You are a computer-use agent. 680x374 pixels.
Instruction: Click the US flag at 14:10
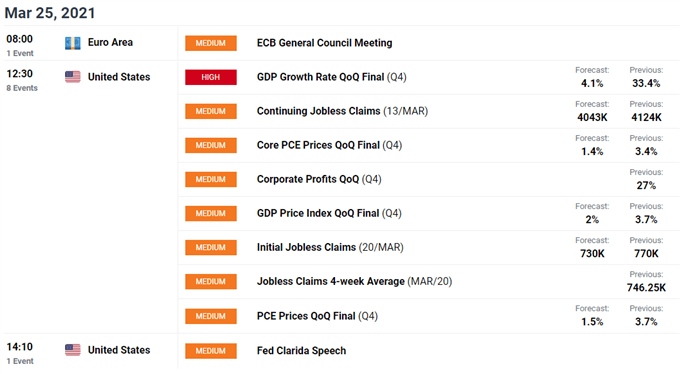72,350
